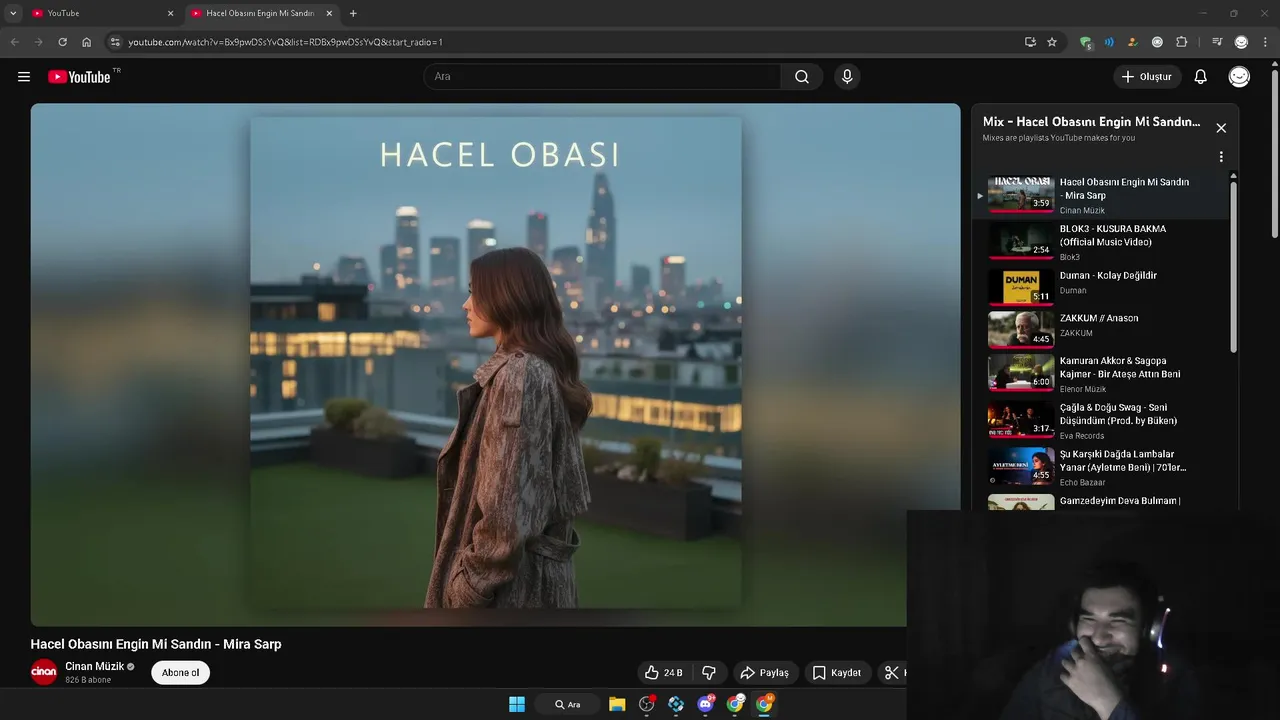The width and height of the screenshot is (1280, 720).
Task: Subscribe with the Abone ol button
Action: pyautogui.click(x=180, y=673)
